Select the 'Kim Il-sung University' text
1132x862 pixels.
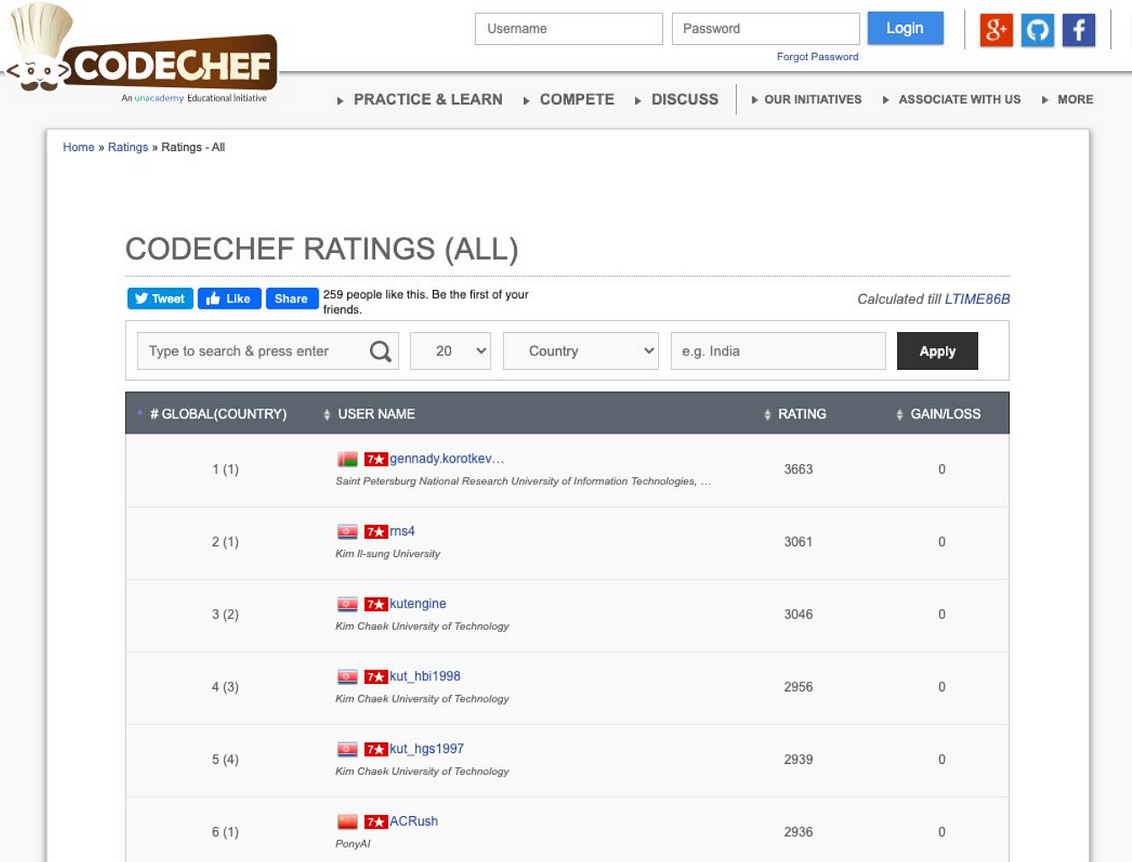pos(388,554)
